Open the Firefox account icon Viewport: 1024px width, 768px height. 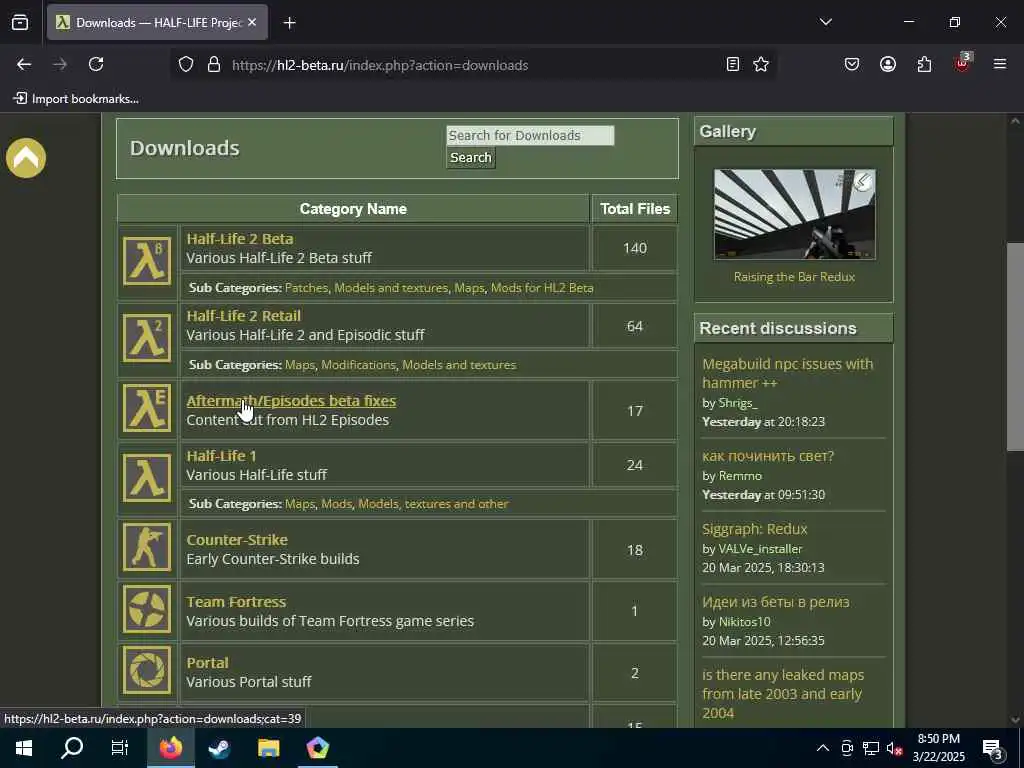(888, 64)
